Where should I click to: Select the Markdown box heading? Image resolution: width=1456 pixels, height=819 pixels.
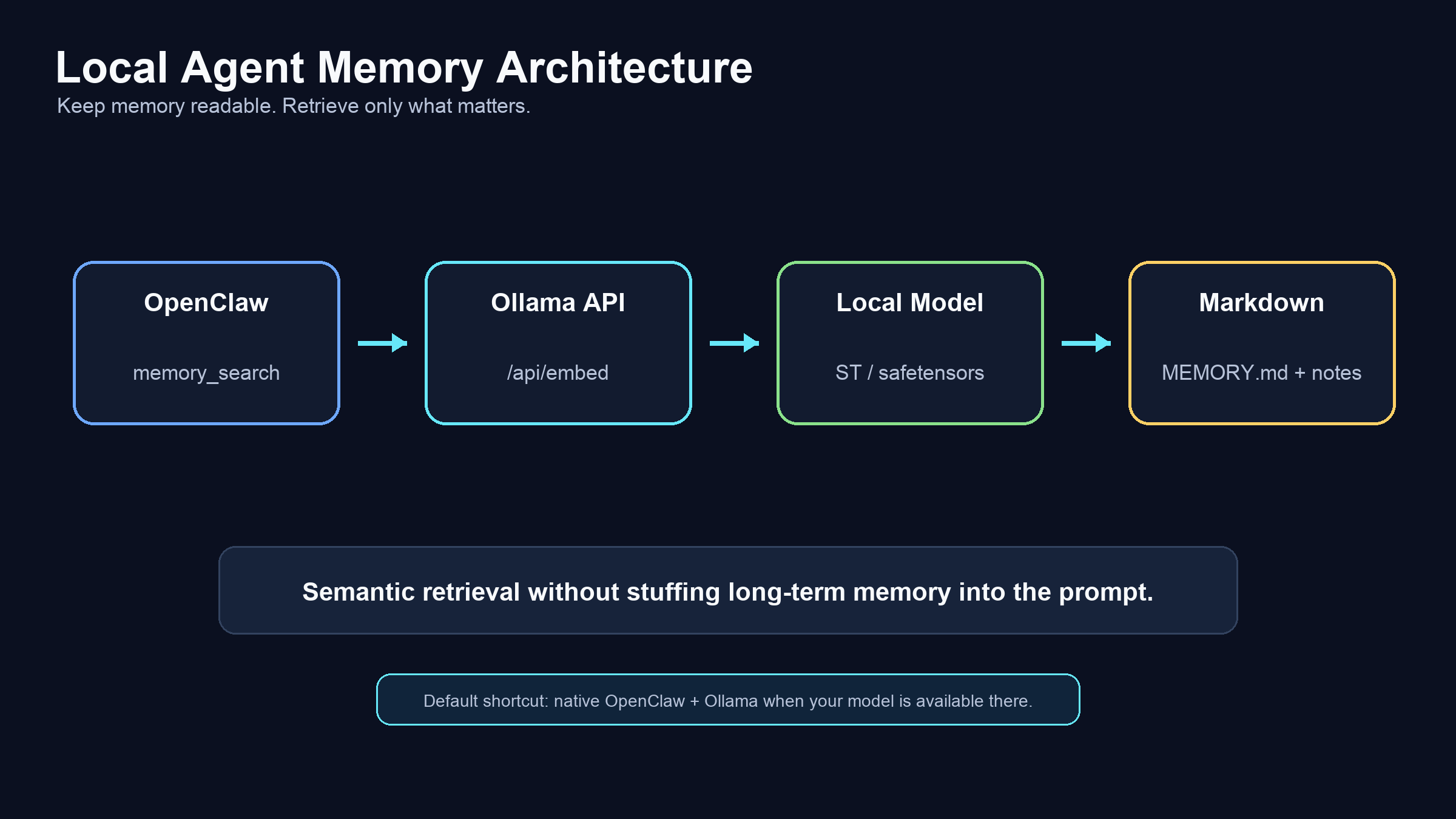pyautogui.click(x=1262, y=303)
